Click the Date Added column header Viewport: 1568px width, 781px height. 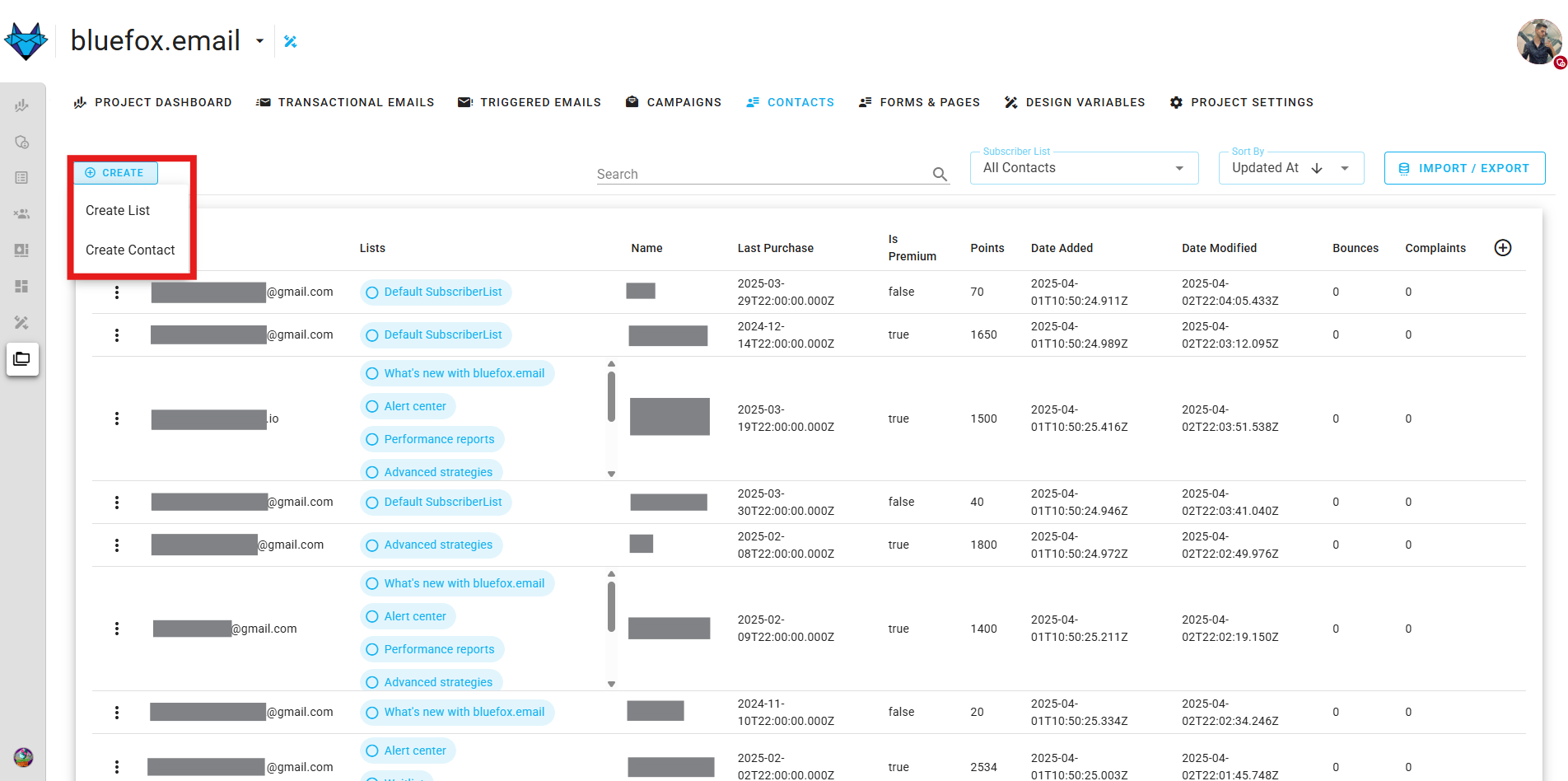(x=1062, y=248)
